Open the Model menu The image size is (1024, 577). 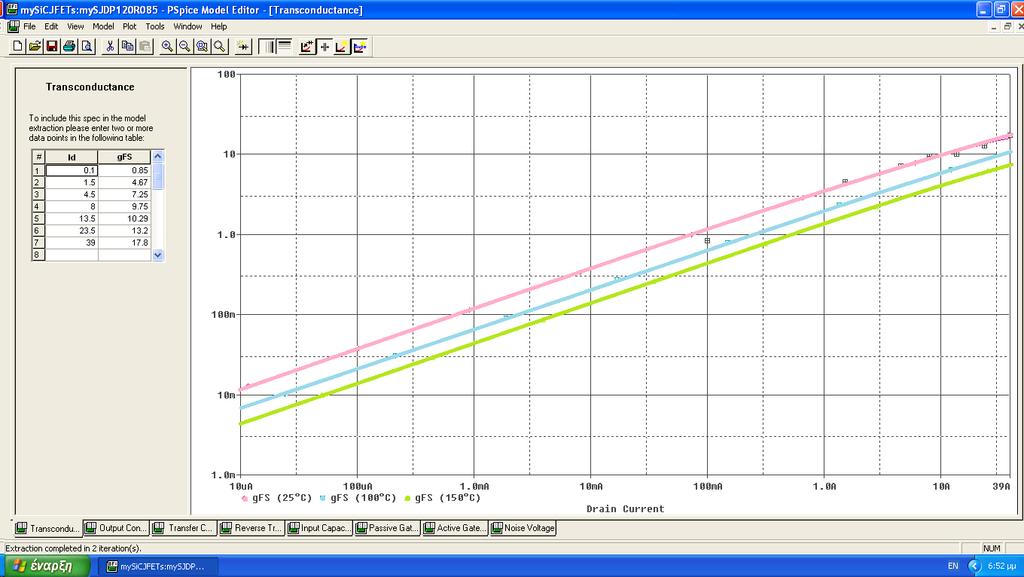point(103,27)
